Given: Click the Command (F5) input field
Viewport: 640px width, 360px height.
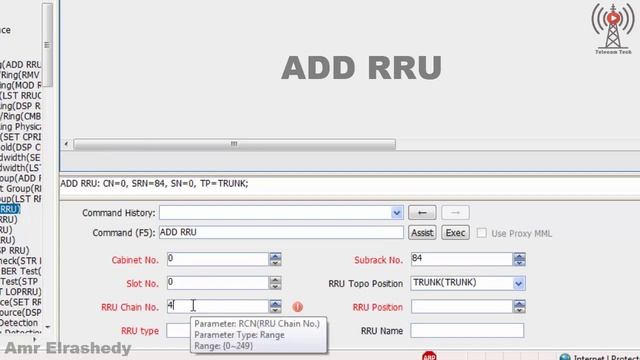Looking at the screenshot, I should coord(281,232).
